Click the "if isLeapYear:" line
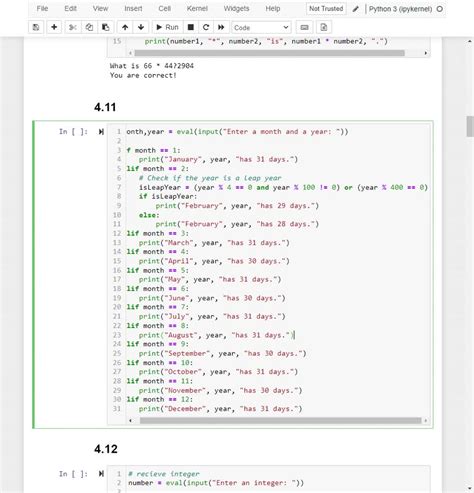Image resolution: width=474 pixels, height=493 pixels. click(168, 196)
